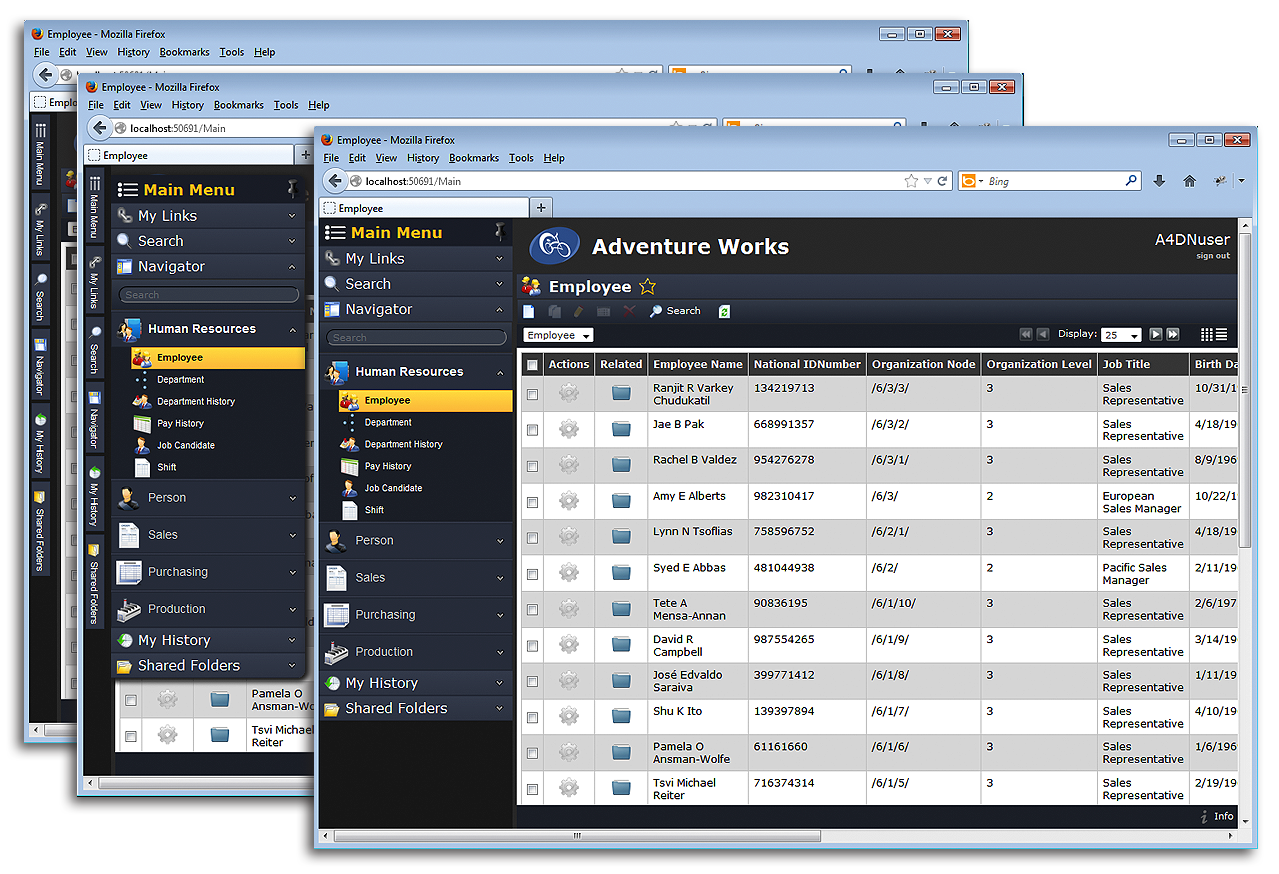Go to next page of employee records
Image resolution: width=1279 pixels, height=874 pixels.
click(x=1156, y=334)
